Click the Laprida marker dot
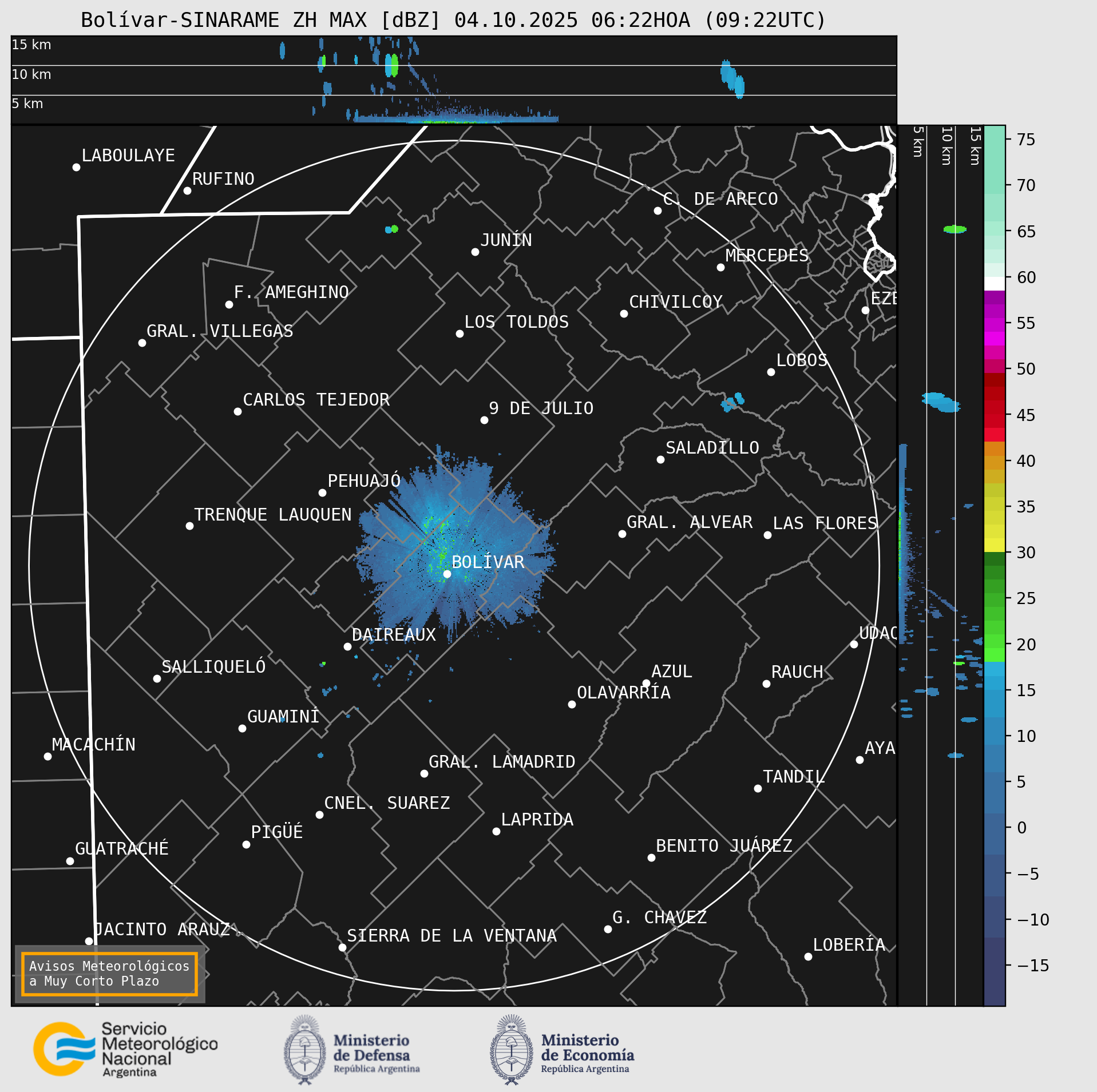Screen dimensions: 1097x1092 click(496, 831)
